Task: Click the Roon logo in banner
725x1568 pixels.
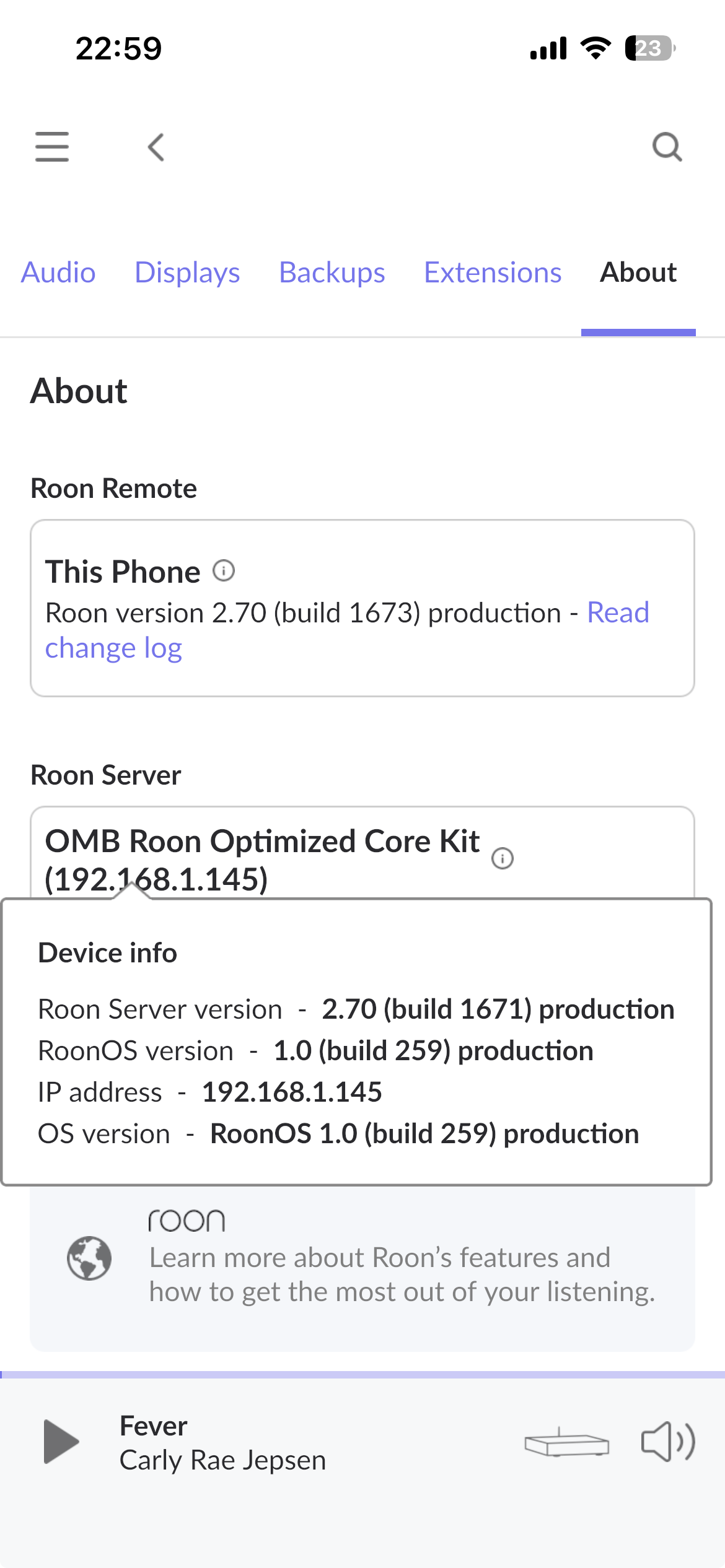Action: 187,1221
